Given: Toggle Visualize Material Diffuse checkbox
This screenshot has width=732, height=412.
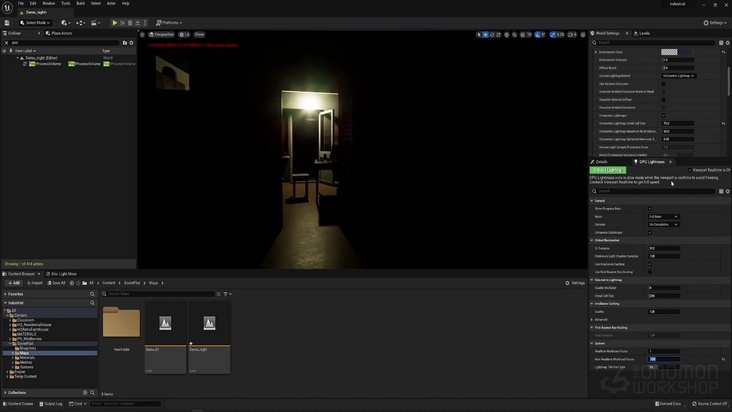Looking at the screenshot, I should pyautogui.click(x=663, y=99).
